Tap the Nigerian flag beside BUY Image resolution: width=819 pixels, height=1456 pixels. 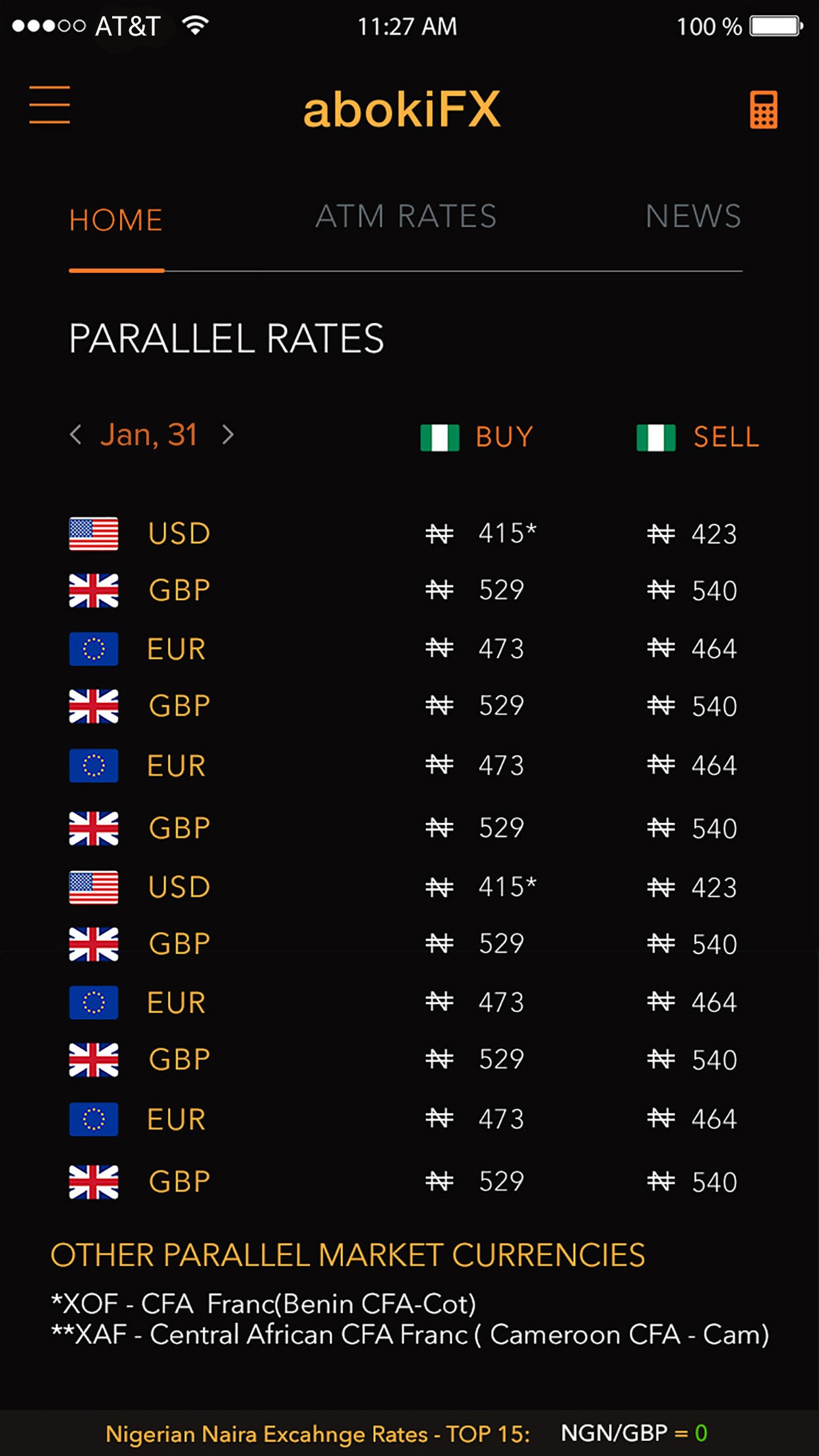[x=440, y=438]
